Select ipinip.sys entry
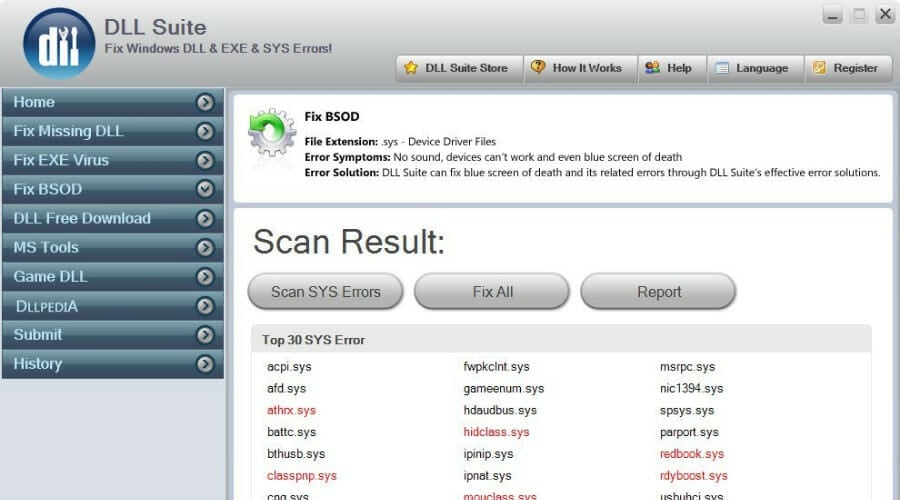 [x=488, y=454]
